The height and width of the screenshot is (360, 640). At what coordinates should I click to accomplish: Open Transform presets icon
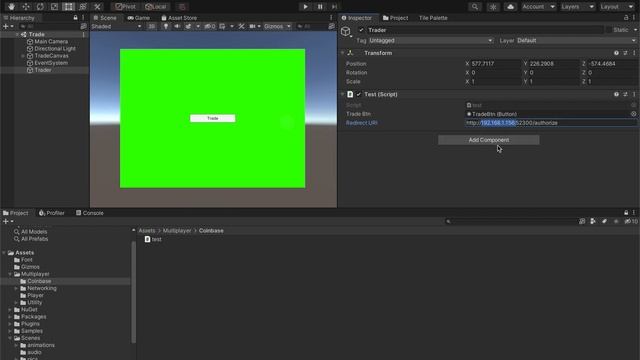(x=625, y=53)
